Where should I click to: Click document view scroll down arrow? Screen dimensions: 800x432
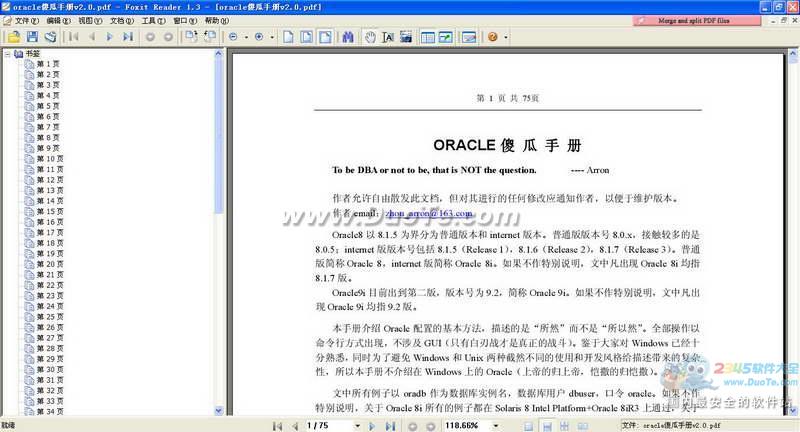click(793, 411)
